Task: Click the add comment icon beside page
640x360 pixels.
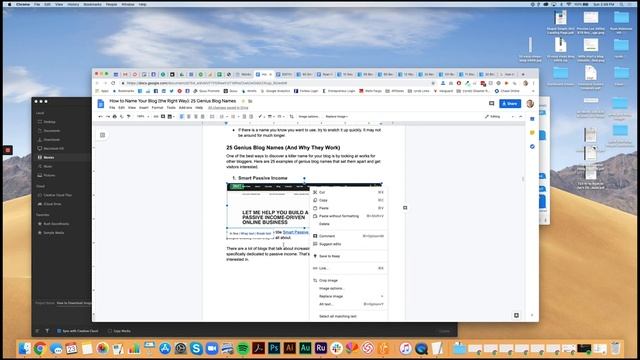Action: 405,208
